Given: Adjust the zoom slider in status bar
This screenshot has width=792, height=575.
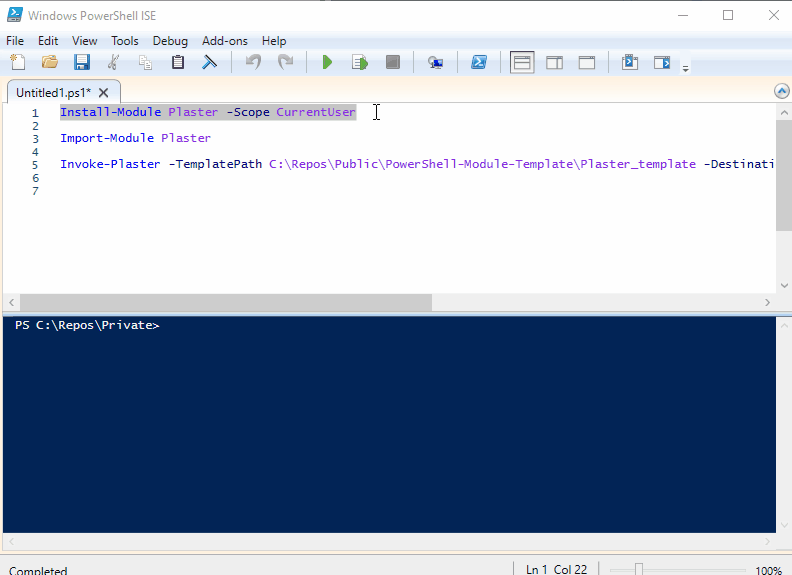Looking at the screenshot, I should [x=639, y=569].
